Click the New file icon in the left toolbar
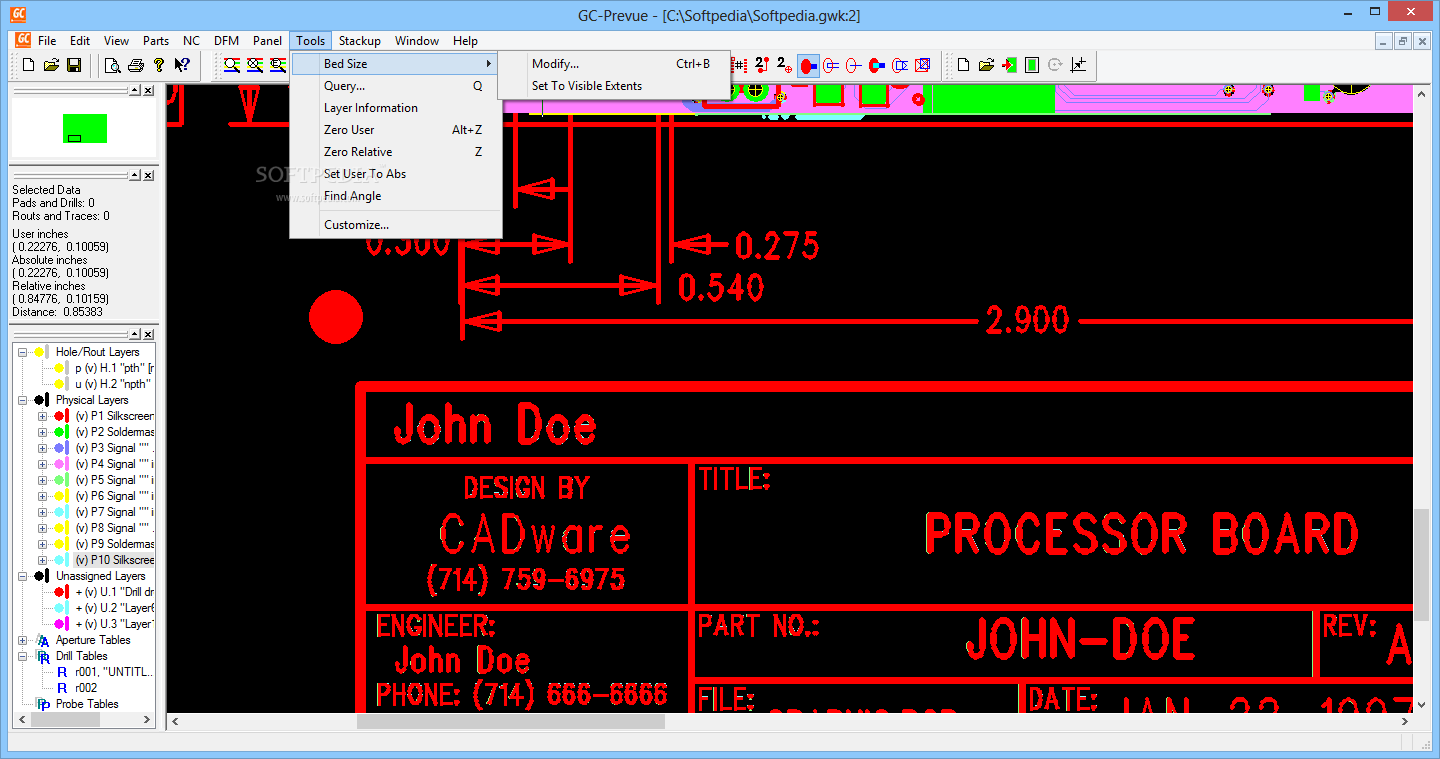The height and width of the screenshot is (759, 1440). point(28,65)
